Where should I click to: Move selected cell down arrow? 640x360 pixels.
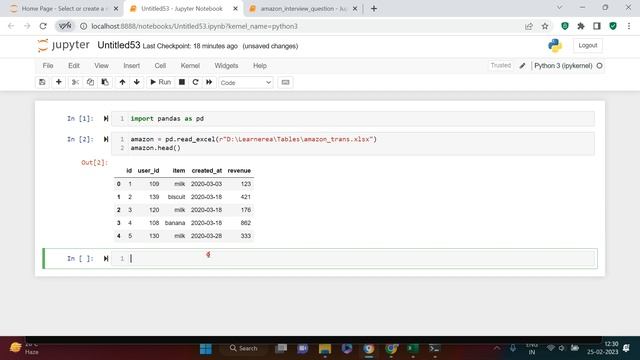(x=137, y=82)
